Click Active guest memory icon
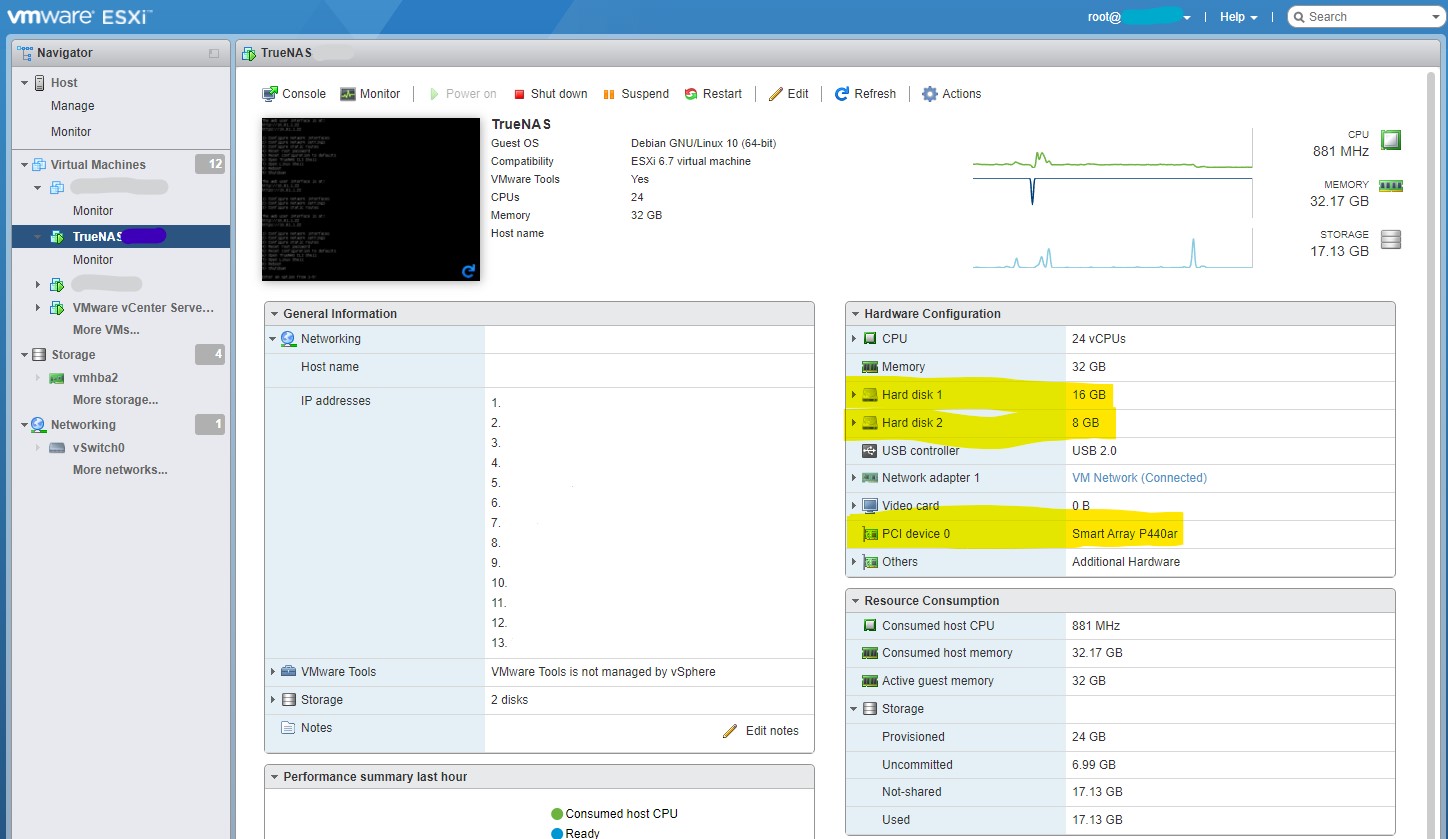This screenshot has width=1448, height=839. coord(870,681)
